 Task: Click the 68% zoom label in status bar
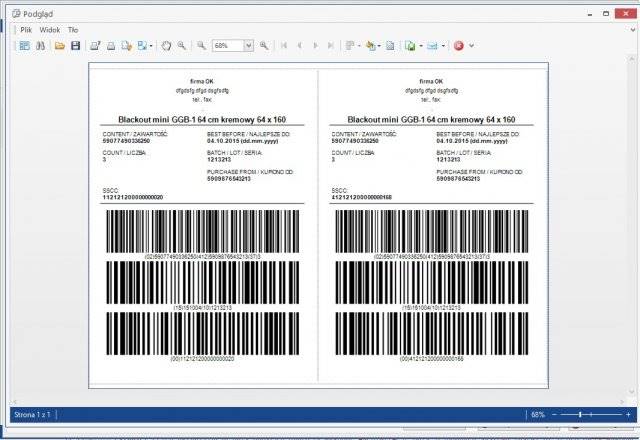click(538, 415)
